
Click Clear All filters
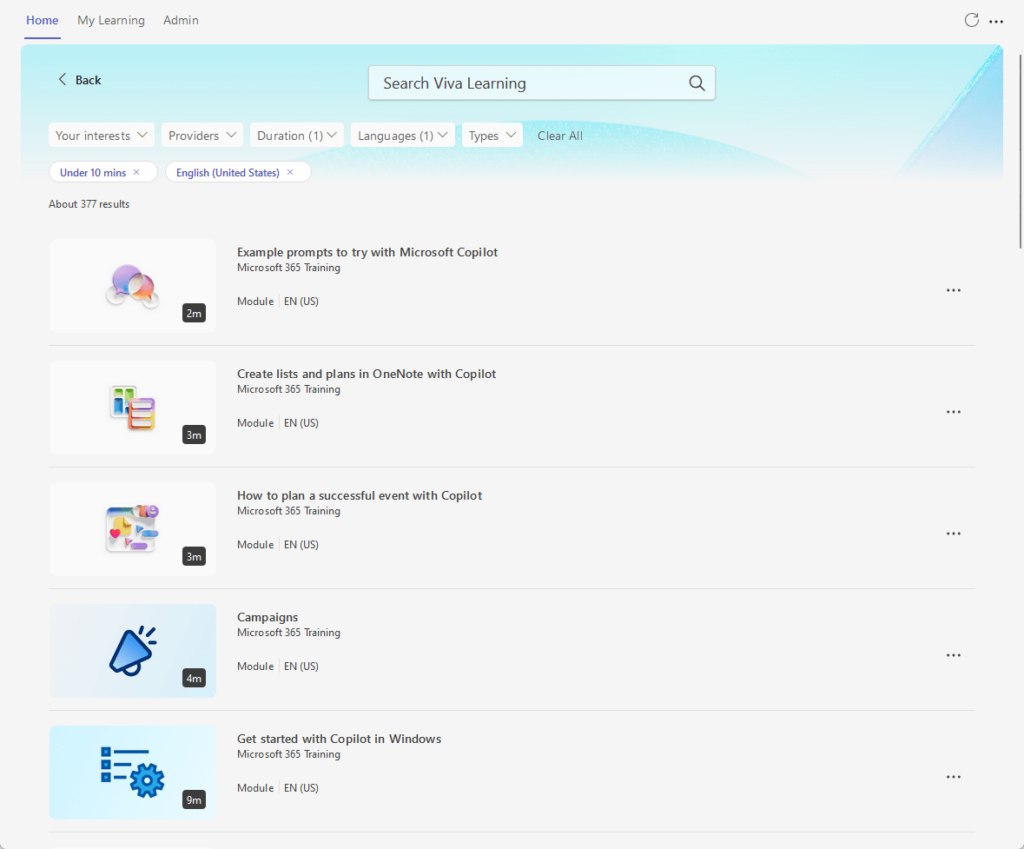click(560, 136)
